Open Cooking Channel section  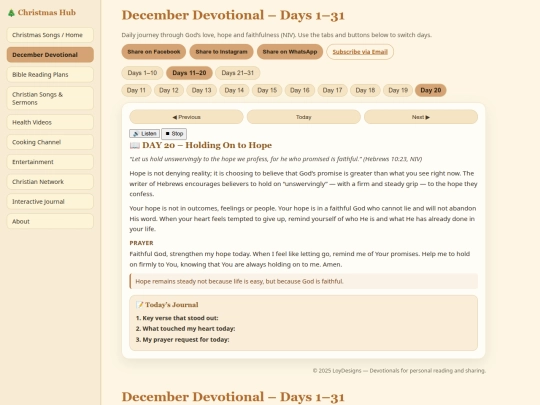coord(50,142)
